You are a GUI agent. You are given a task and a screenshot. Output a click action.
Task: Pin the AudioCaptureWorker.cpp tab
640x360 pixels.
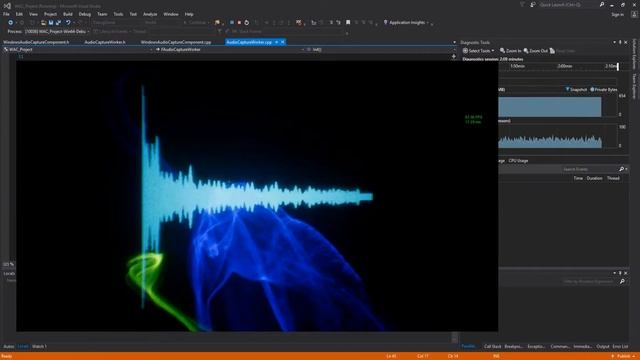pos(276,42)
